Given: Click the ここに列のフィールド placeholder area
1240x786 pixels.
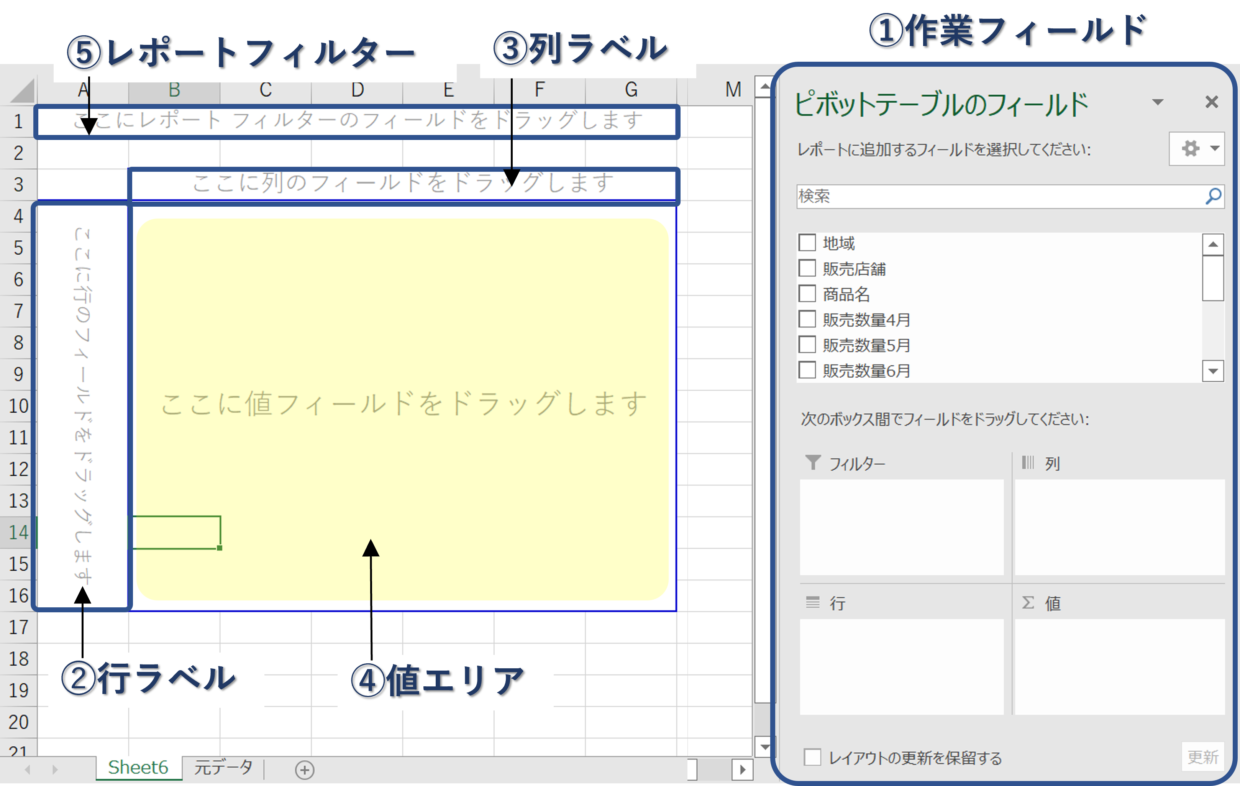Looking at the screenshot, I should [x=404, y=185].
